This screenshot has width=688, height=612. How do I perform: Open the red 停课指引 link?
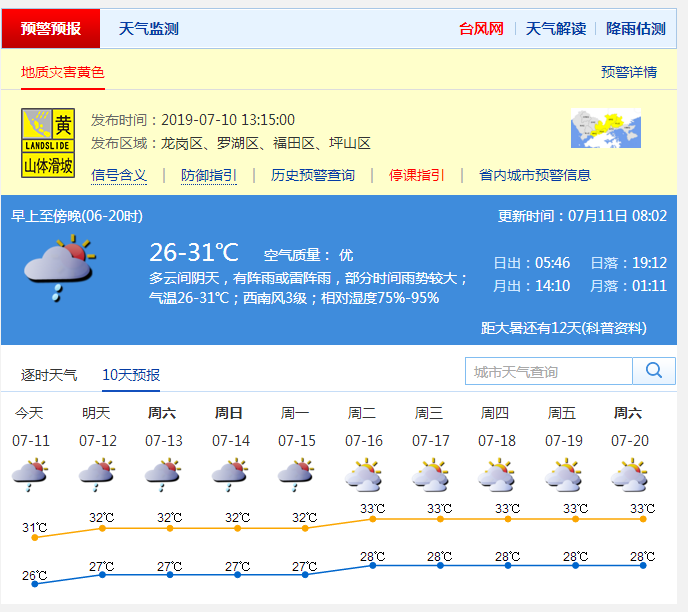[x=417, y=175]
